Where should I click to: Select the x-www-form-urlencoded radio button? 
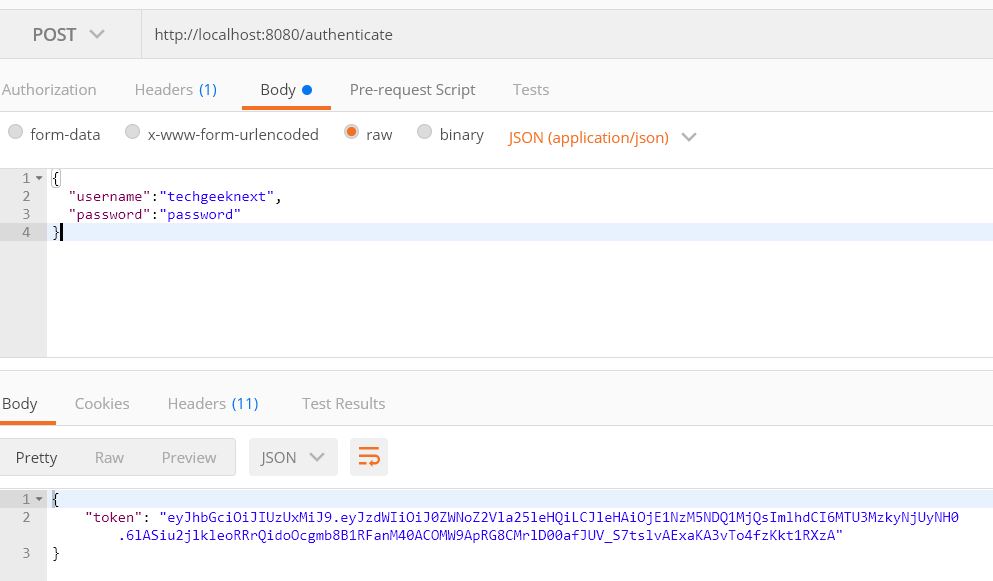132,132
